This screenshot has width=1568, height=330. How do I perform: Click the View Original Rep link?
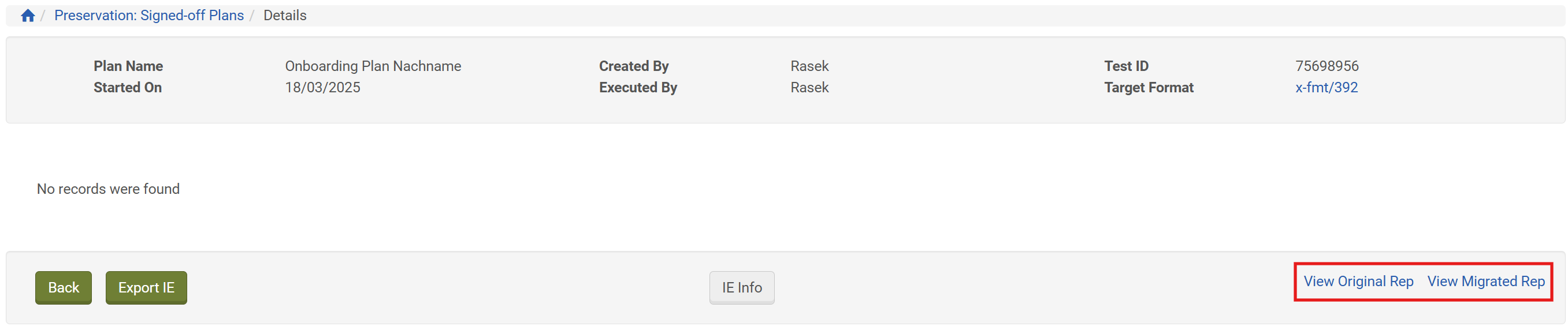tap(1358, 282)
